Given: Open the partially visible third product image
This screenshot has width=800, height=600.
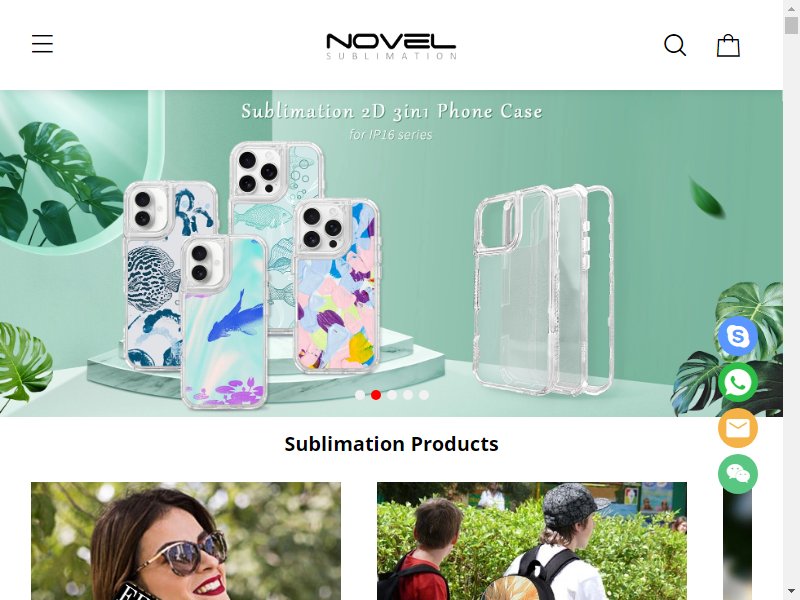Looking at the screenshot, I should click(737, 541).
